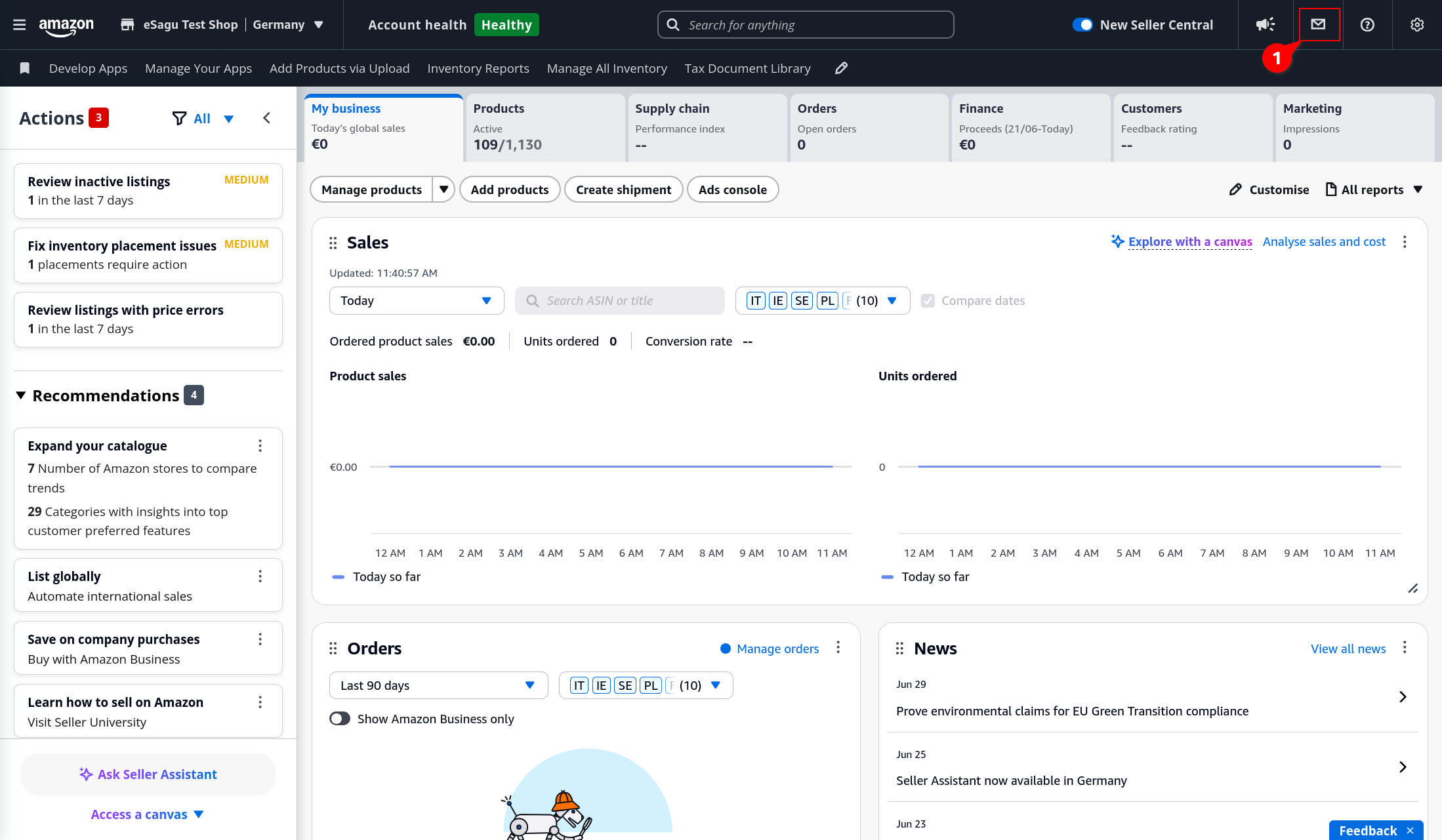Click the Search for anything field
This screenshot has width=1442, height=840.
pos(806,25)
